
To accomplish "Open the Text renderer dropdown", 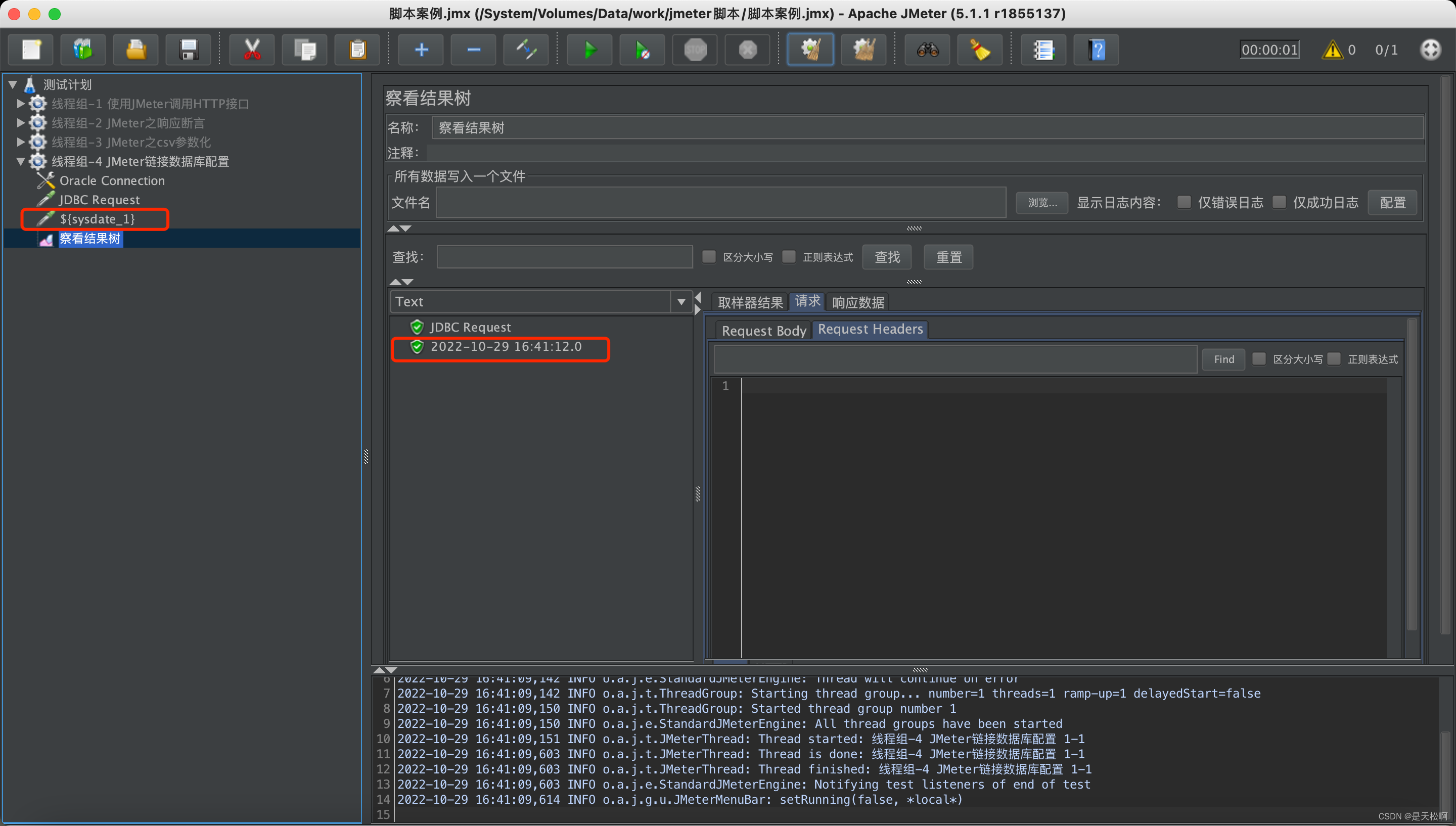I will point(681,302).
